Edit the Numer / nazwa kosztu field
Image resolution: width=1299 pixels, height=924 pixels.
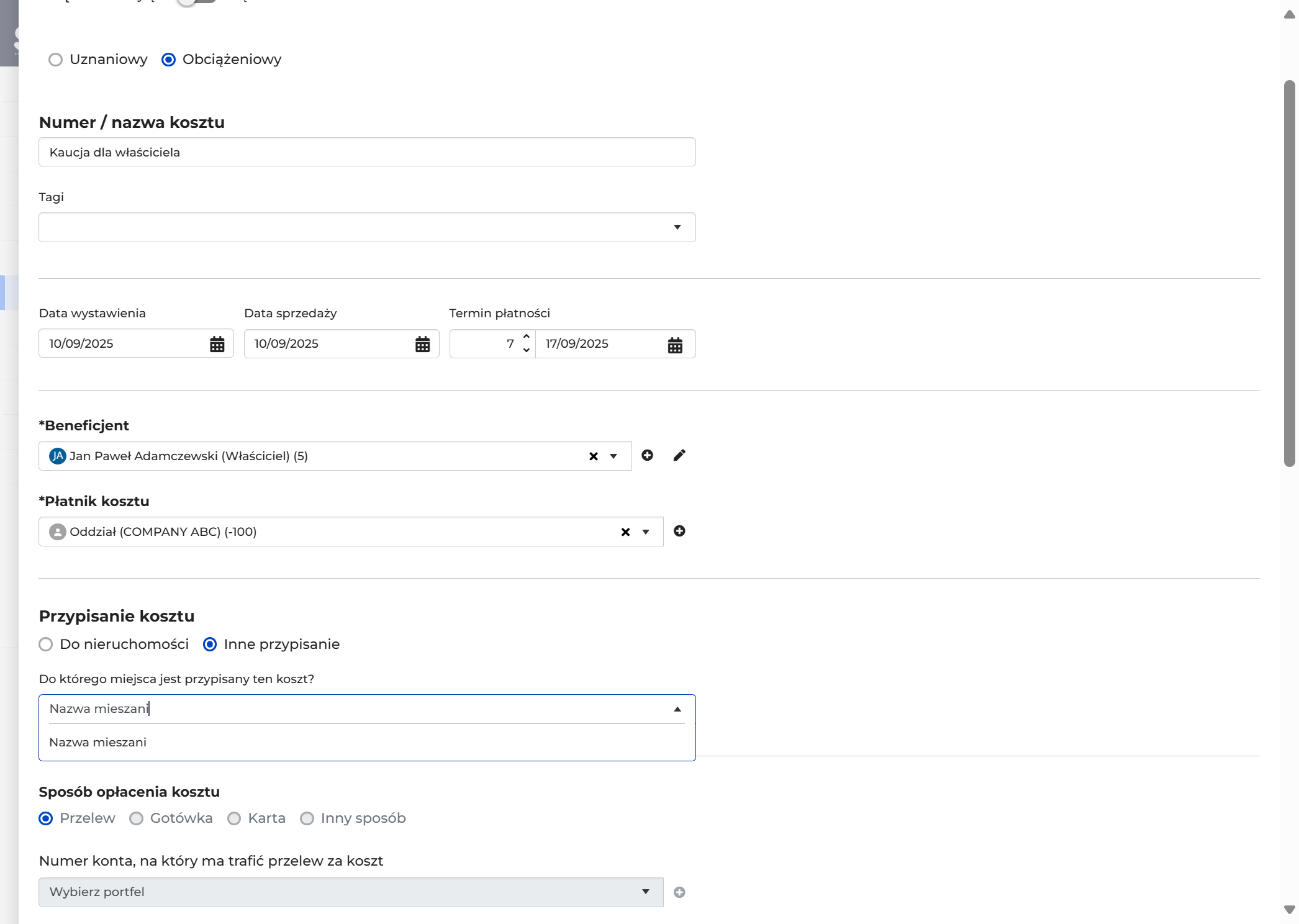tap(367, 152)
